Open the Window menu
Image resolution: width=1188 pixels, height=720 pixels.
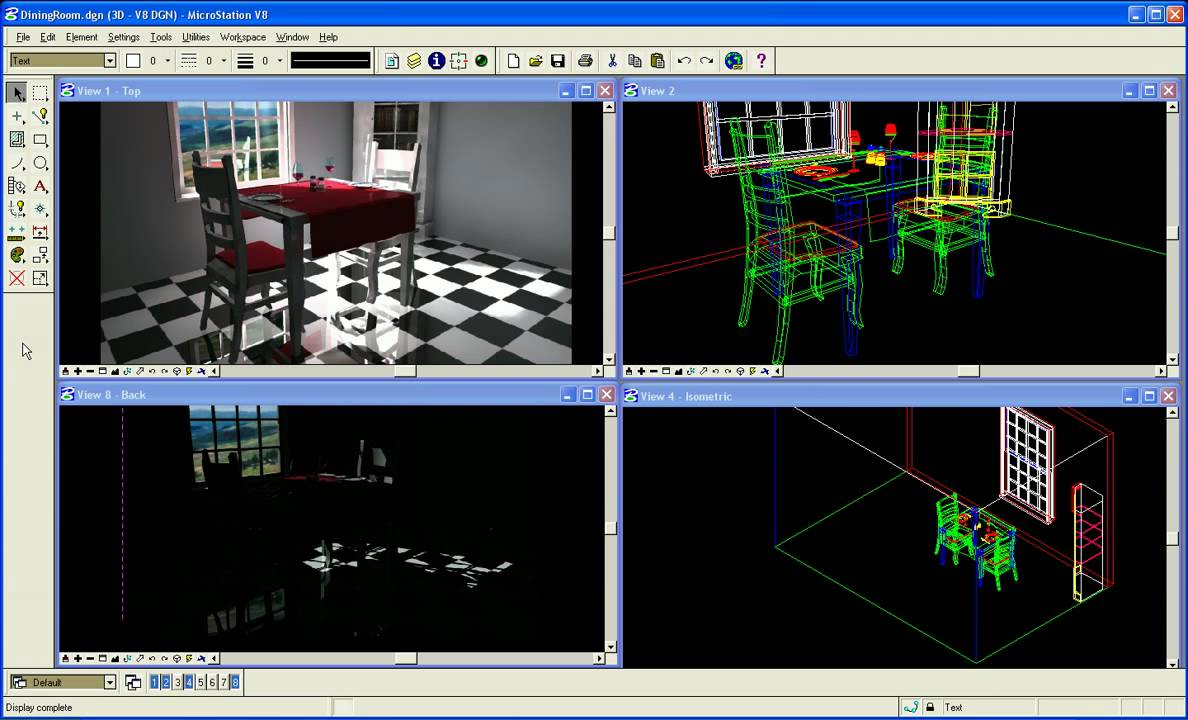(292, 37)
